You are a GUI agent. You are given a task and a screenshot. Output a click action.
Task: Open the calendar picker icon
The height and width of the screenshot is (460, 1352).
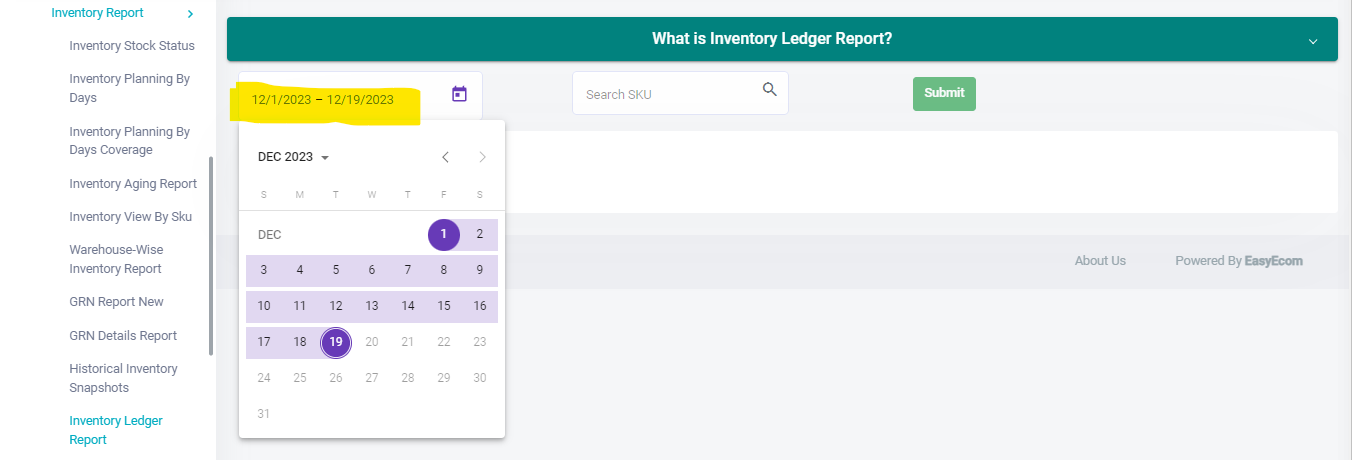[459, 94]
